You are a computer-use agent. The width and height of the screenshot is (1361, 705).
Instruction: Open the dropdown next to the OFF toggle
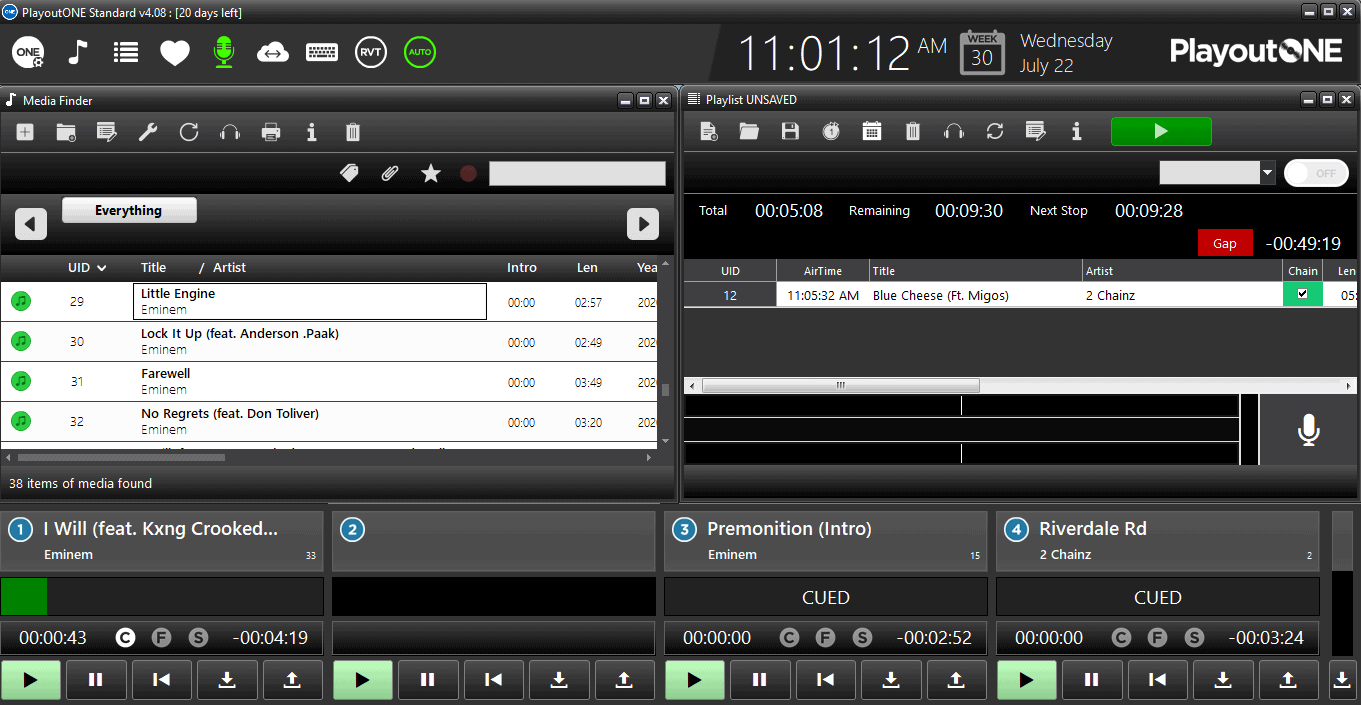click(1266, 172)
